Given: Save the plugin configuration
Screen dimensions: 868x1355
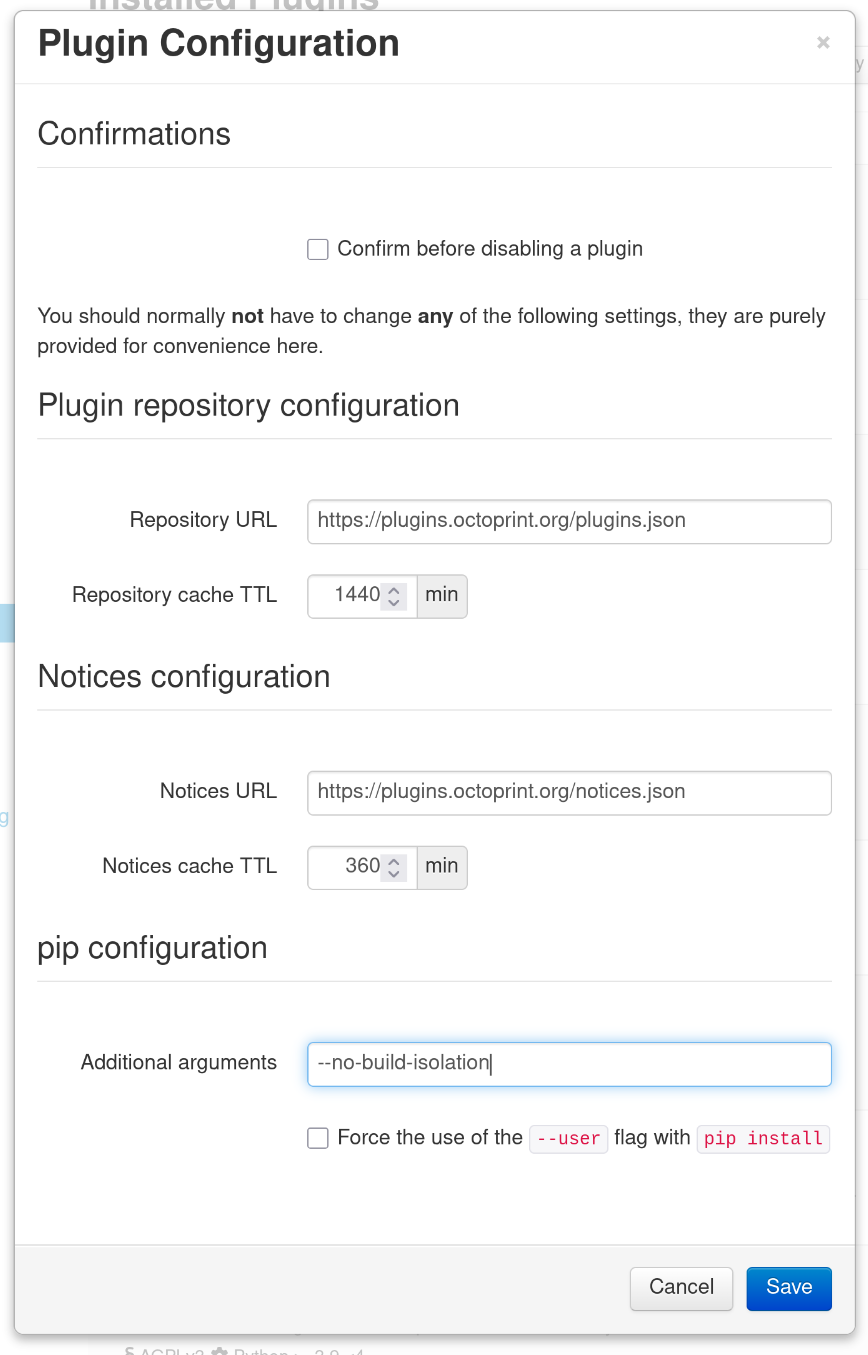Looking at the screenshot, I should tap(788, 1288).
